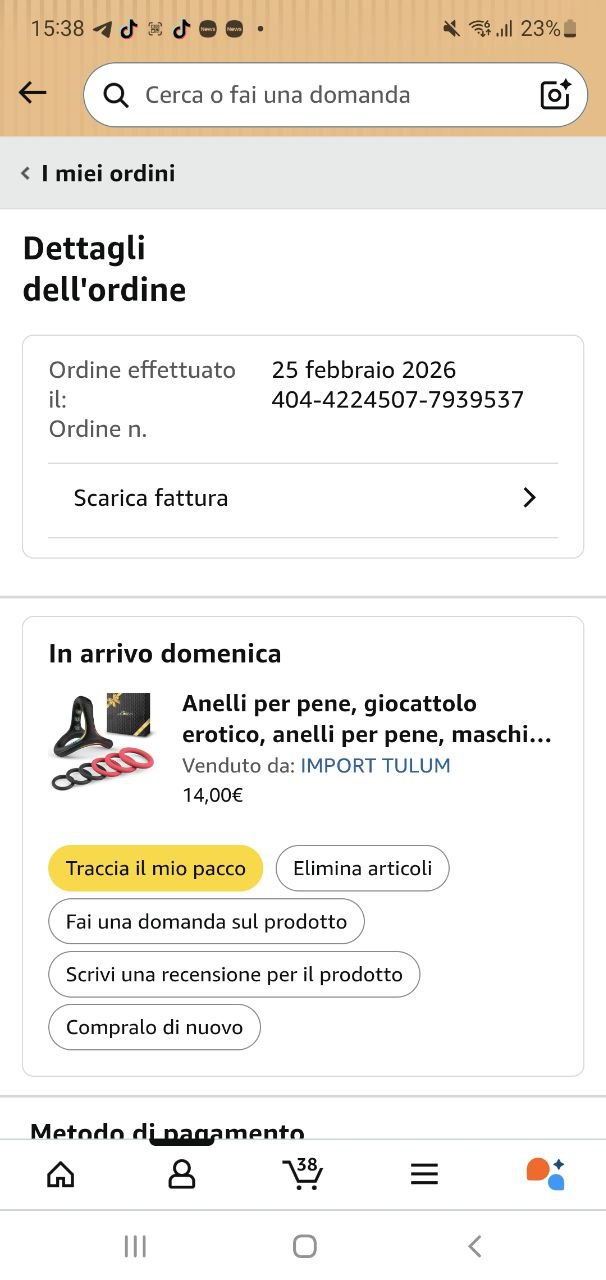
Task: Open Android recent apps button
Action: pyautogui.click(x=135, y=1245)
